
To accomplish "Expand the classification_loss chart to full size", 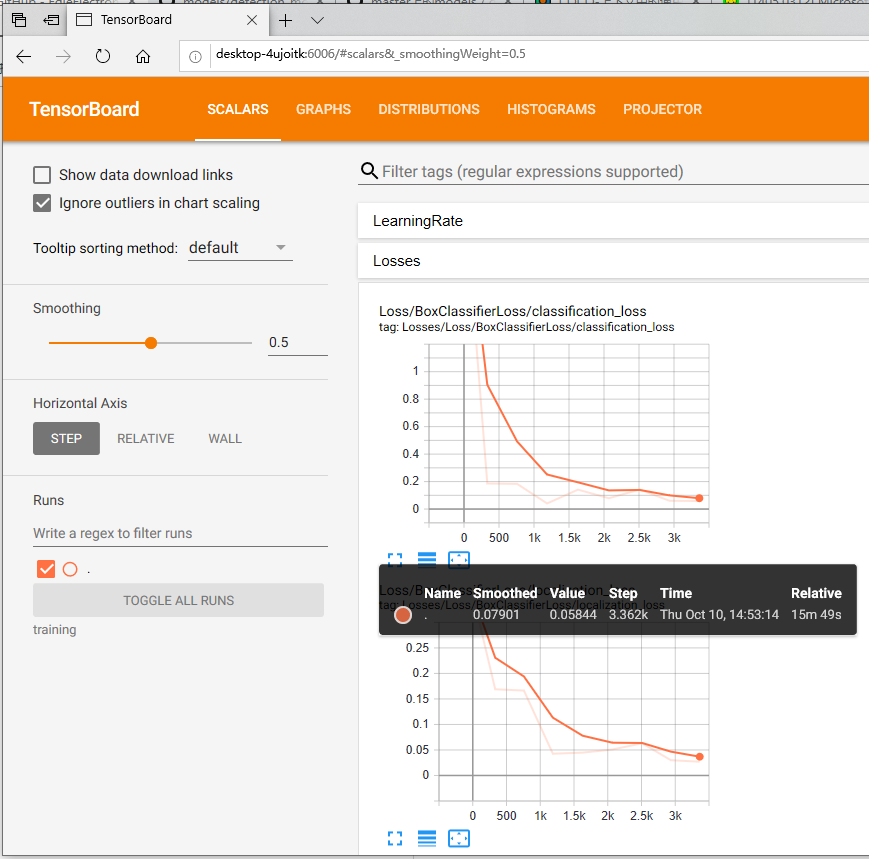I will click(x=395, y=560).
